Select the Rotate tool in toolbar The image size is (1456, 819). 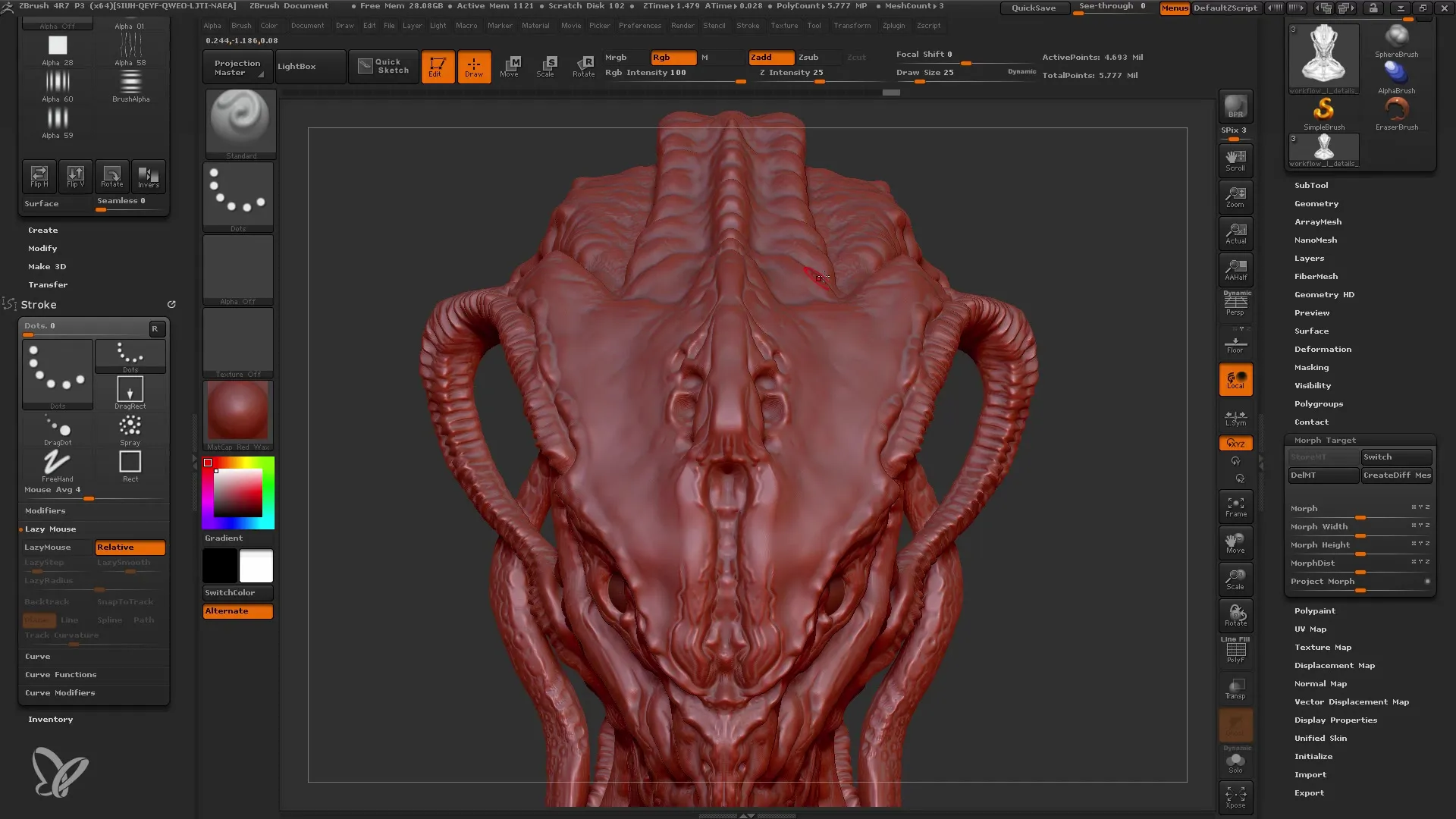click(x=583, y=65)
